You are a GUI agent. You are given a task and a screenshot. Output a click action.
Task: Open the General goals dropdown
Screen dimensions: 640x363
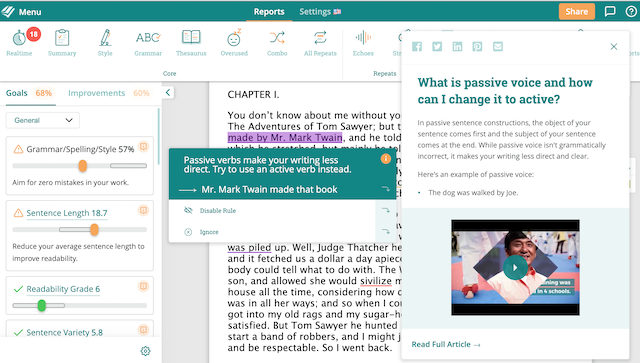tap(42, 120)
